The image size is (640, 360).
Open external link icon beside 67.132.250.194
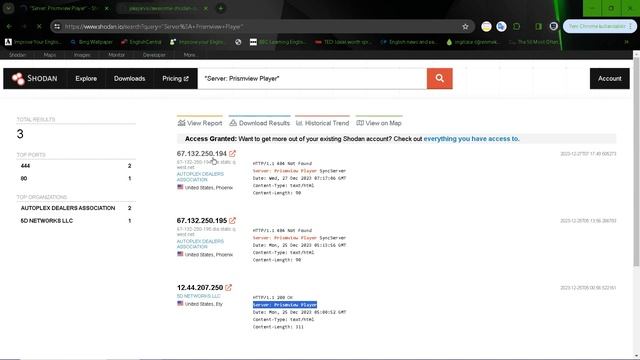(x=232, y=153)
